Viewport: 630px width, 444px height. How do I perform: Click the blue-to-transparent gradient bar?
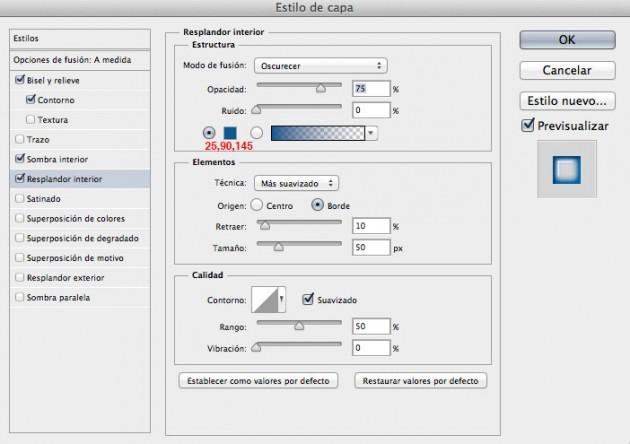coord(318,133)
